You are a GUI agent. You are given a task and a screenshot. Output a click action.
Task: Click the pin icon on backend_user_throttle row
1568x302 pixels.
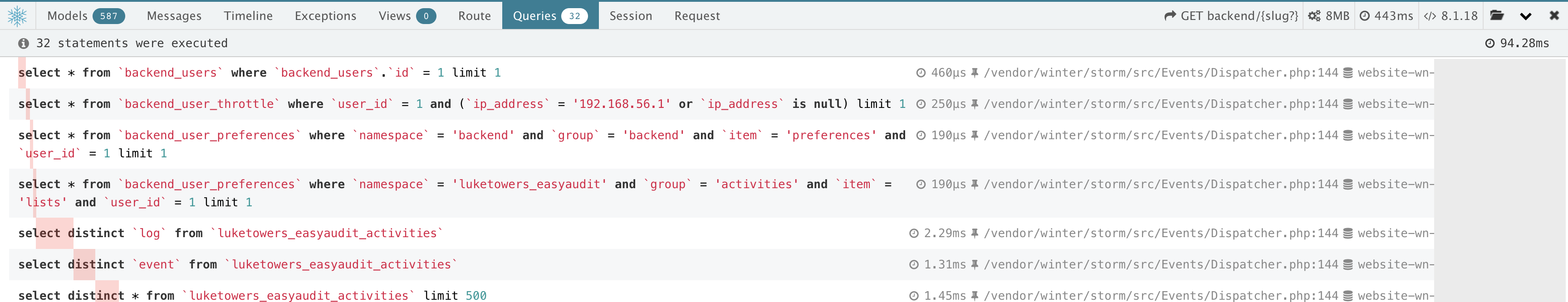click(x=975, y=104)
